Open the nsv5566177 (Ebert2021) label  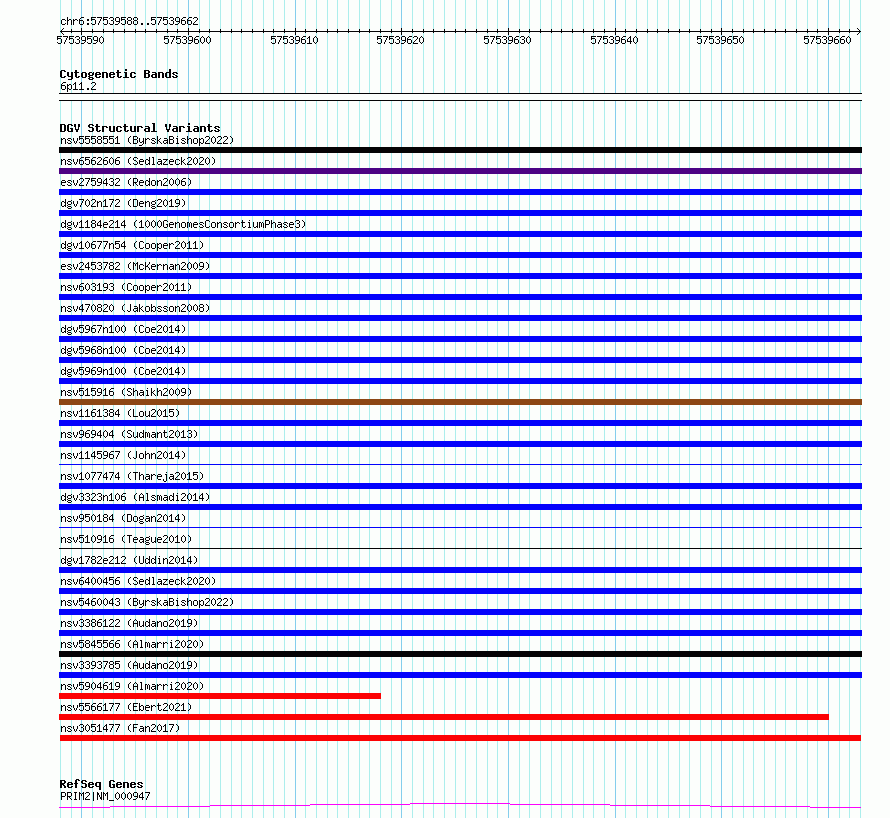pyautogui.click(x=126, y=707)
